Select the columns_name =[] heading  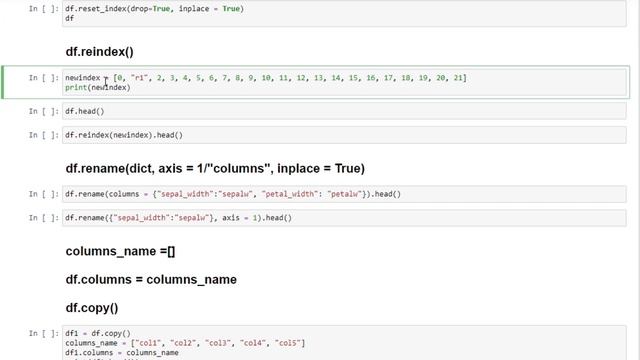pos(120,251)
